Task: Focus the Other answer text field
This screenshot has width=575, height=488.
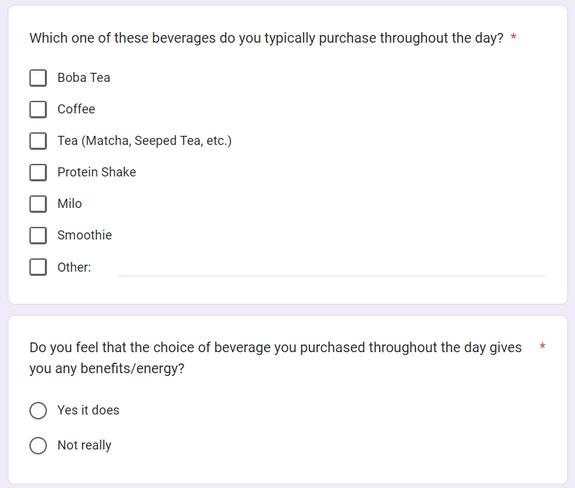Action: click(333, 268)
